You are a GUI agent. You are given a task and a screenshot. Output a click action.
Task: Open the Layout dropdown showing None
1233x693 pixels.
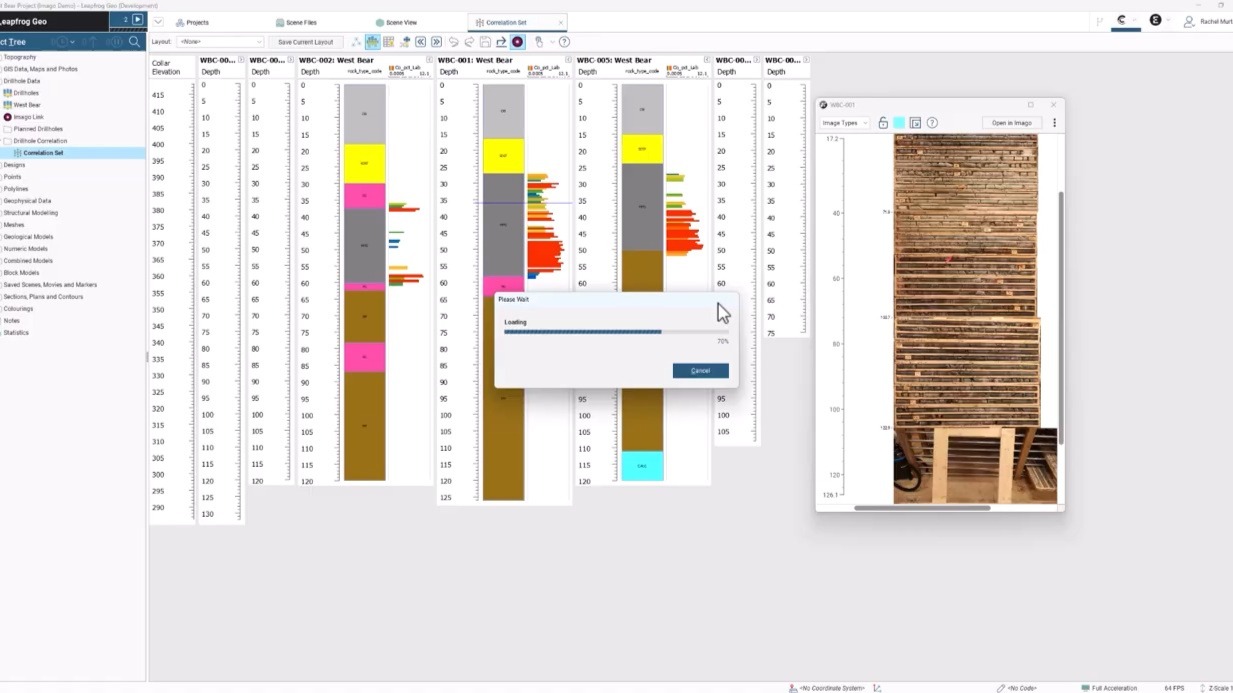[220, 42]
